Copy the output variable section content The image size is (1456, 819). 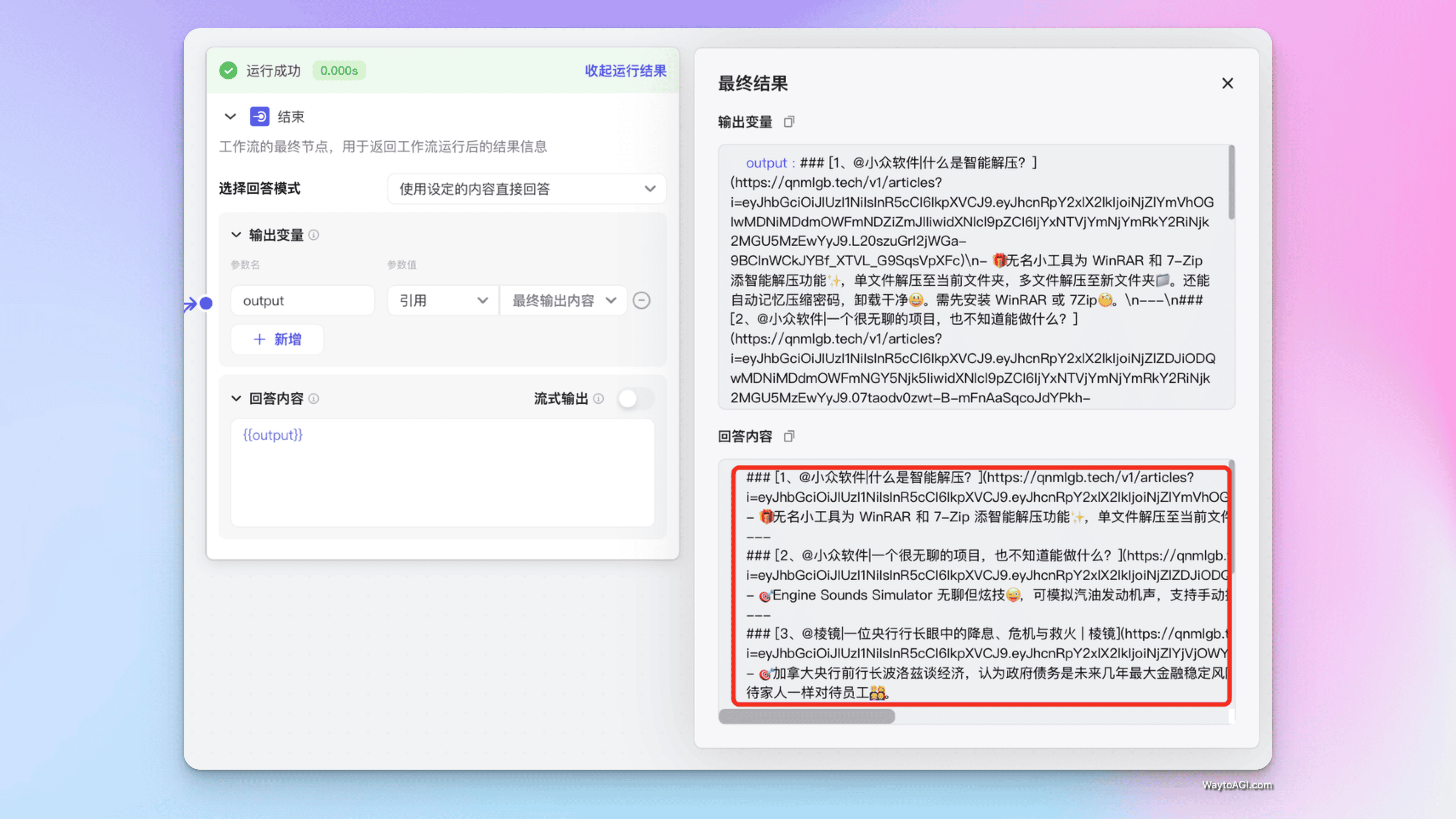pos(789,122)
